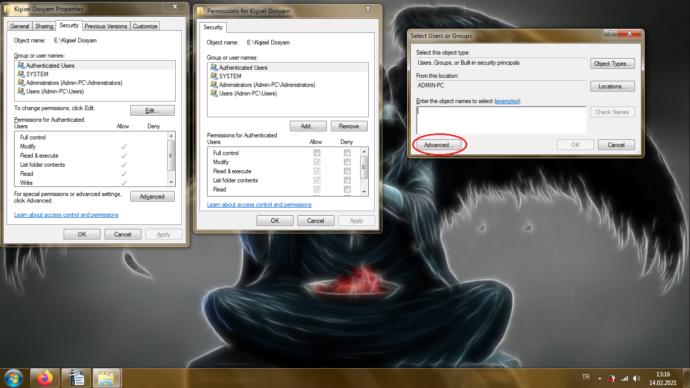Viewport: 690px width, 388px height.
Task: Select SYSTEM text in Permissions dialog list
Action: pos(230,76)
